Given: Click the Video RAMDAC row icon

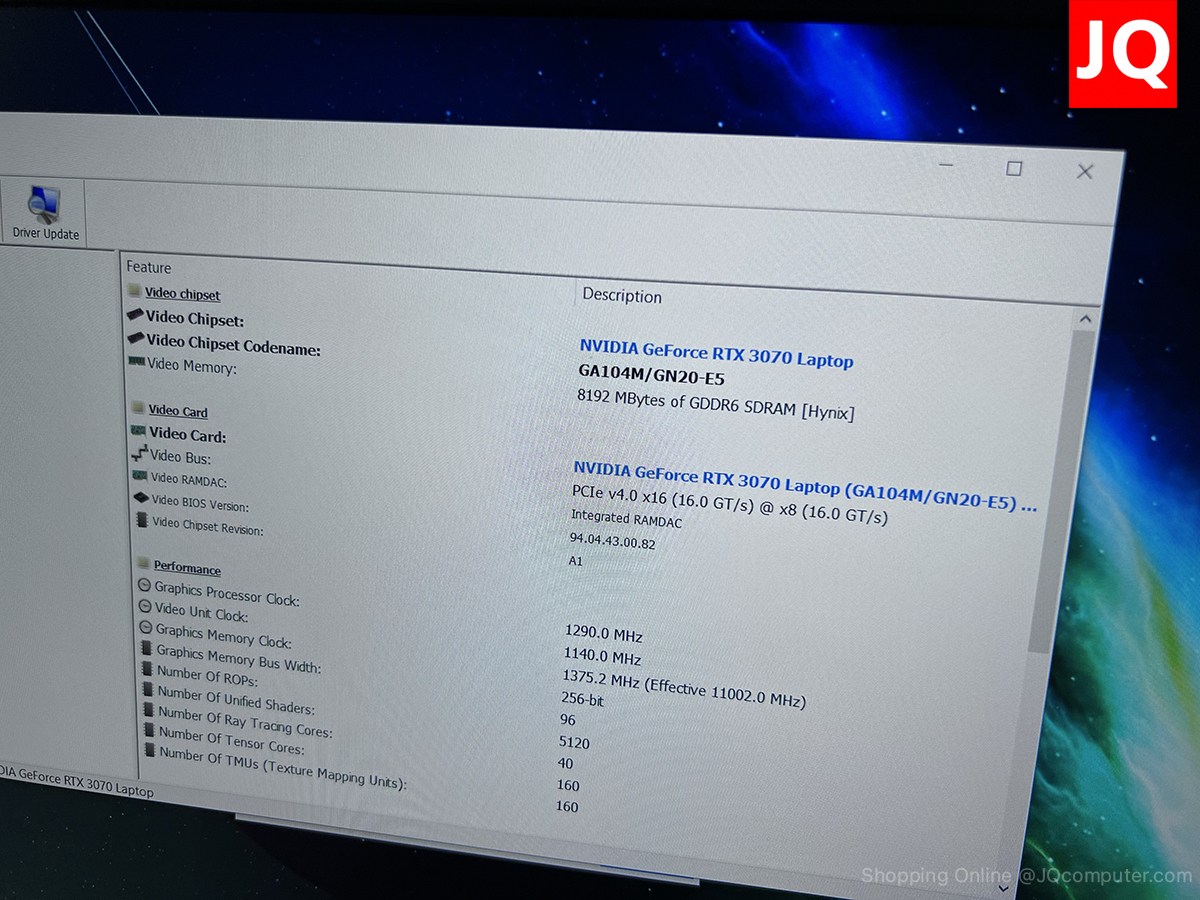Looking at the screenshot, I should 141,476.
